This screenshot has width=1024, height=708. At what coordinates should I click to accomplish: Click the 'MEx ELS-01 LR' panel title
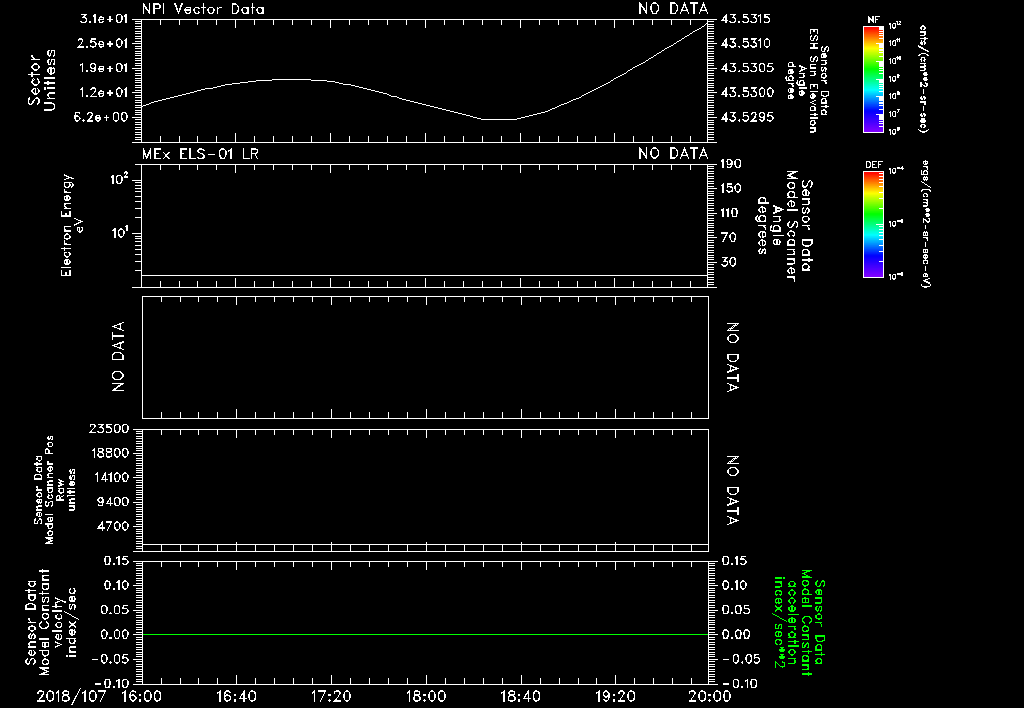[200, 153]
